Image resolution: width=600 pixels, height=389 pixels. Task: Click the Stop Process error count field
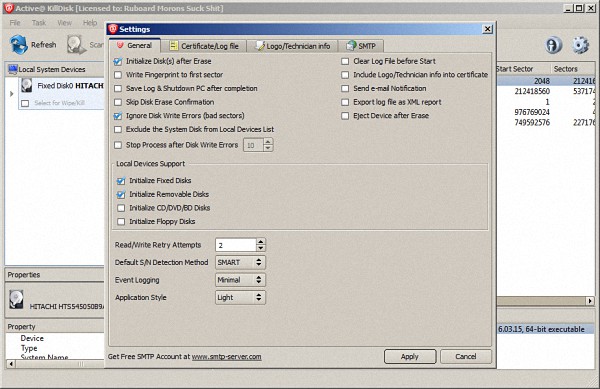[x=253, y=145]
